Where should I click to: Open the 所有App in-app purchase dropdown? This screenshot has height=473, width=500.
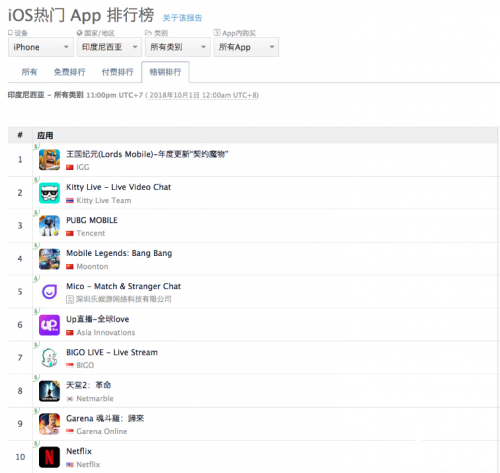click(246, 47)
